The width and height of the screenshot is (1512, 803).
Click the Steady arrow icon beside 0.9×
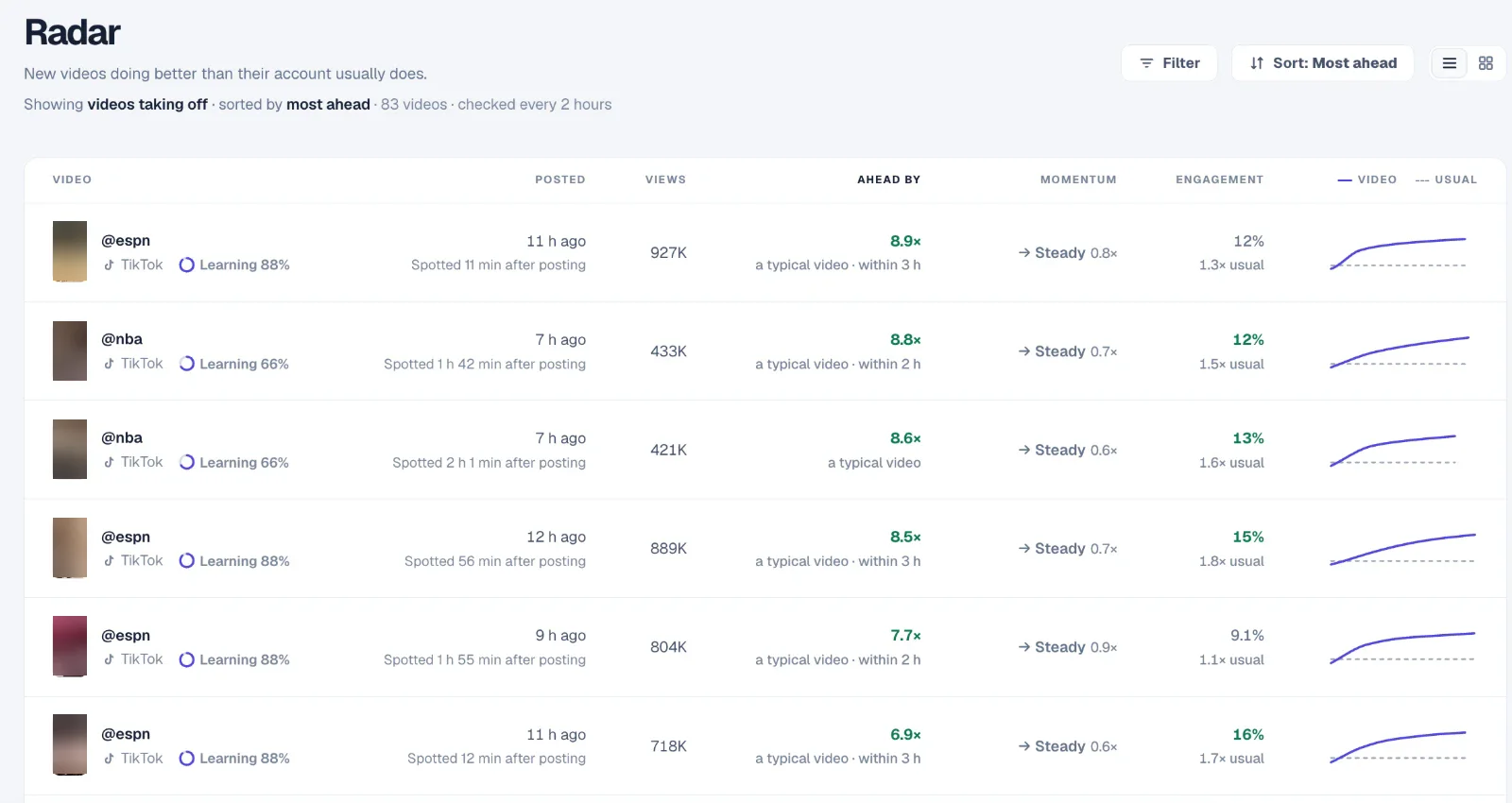pyautogui.click(x=1024, y=647)
